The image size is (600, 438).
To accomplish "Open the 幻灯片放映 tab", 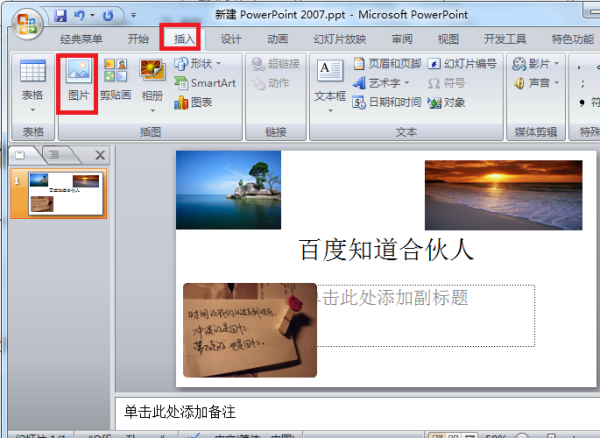I will pyautogui.click(x=340, y=39).
